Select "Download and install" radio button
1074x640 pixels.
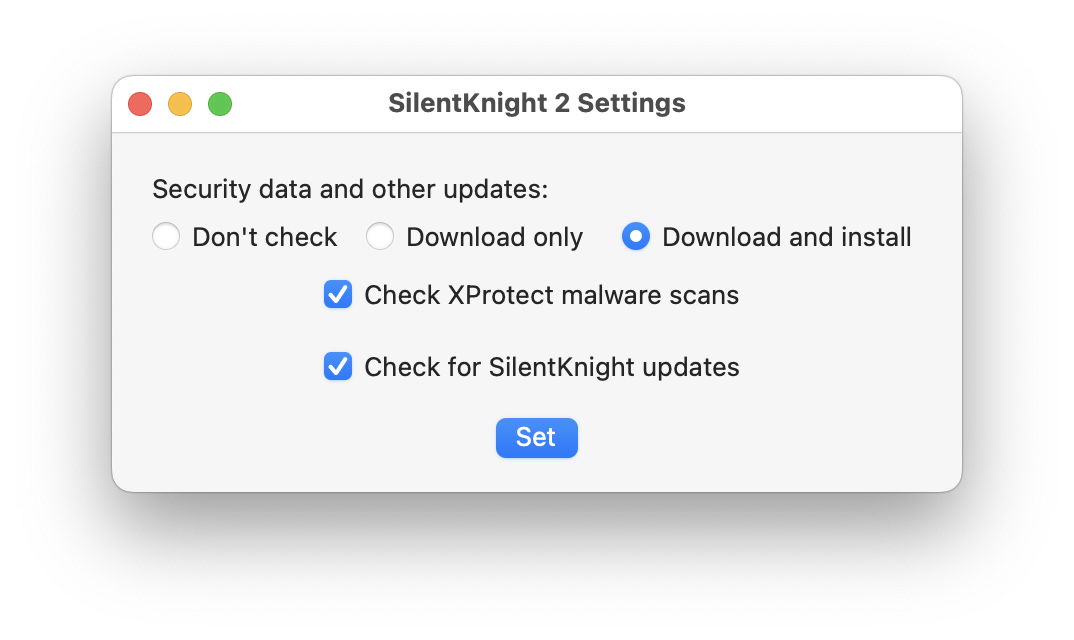636,237
